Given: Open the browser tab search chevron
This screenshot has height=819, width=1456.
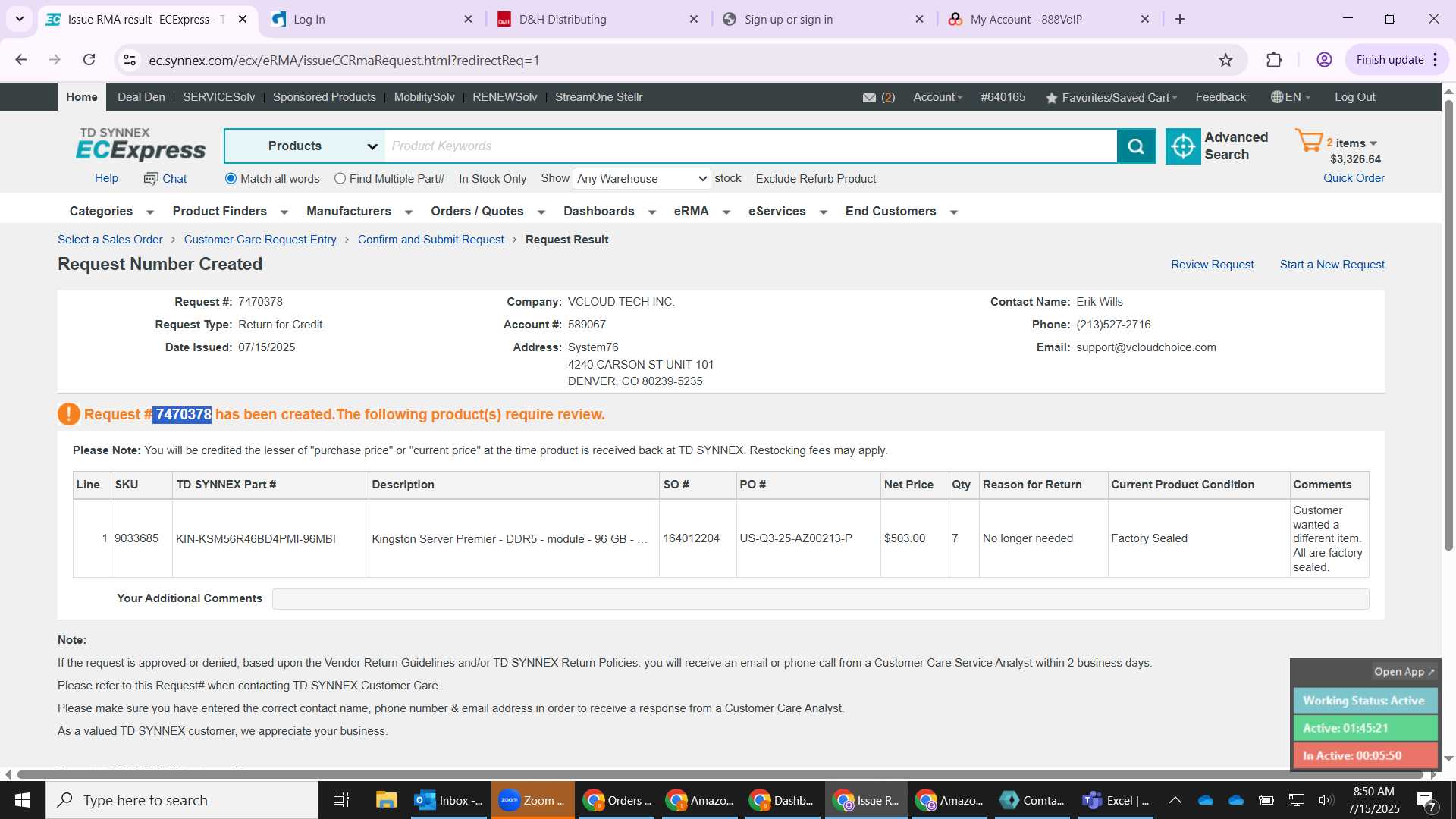Looking at the screenshot, I should [19, 19].
